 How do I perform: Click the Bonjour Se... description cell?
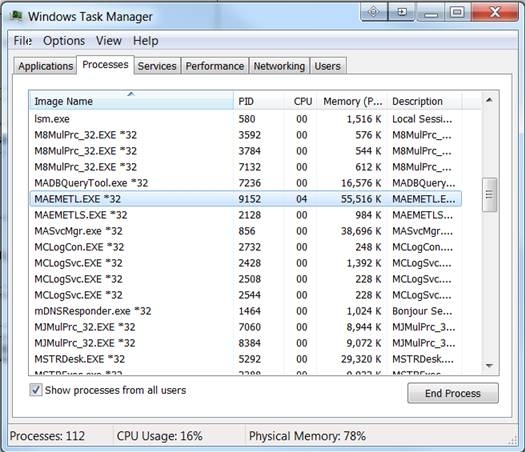point(422,311)
